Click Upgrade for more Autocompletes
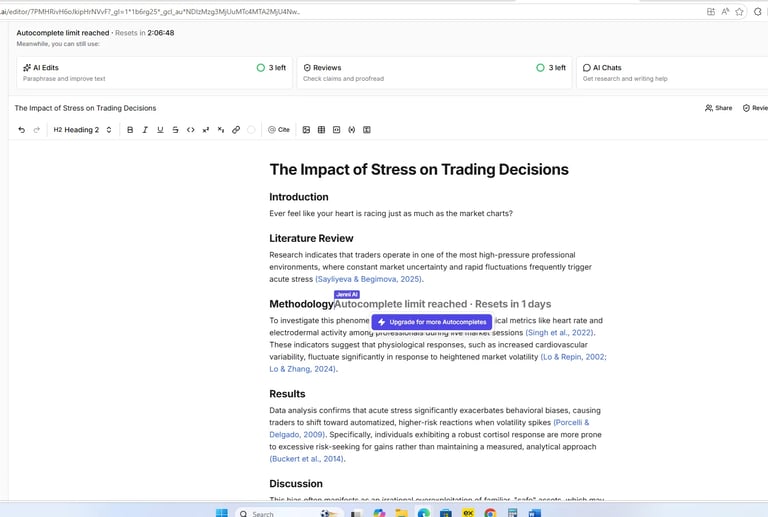 click(432, 322)
